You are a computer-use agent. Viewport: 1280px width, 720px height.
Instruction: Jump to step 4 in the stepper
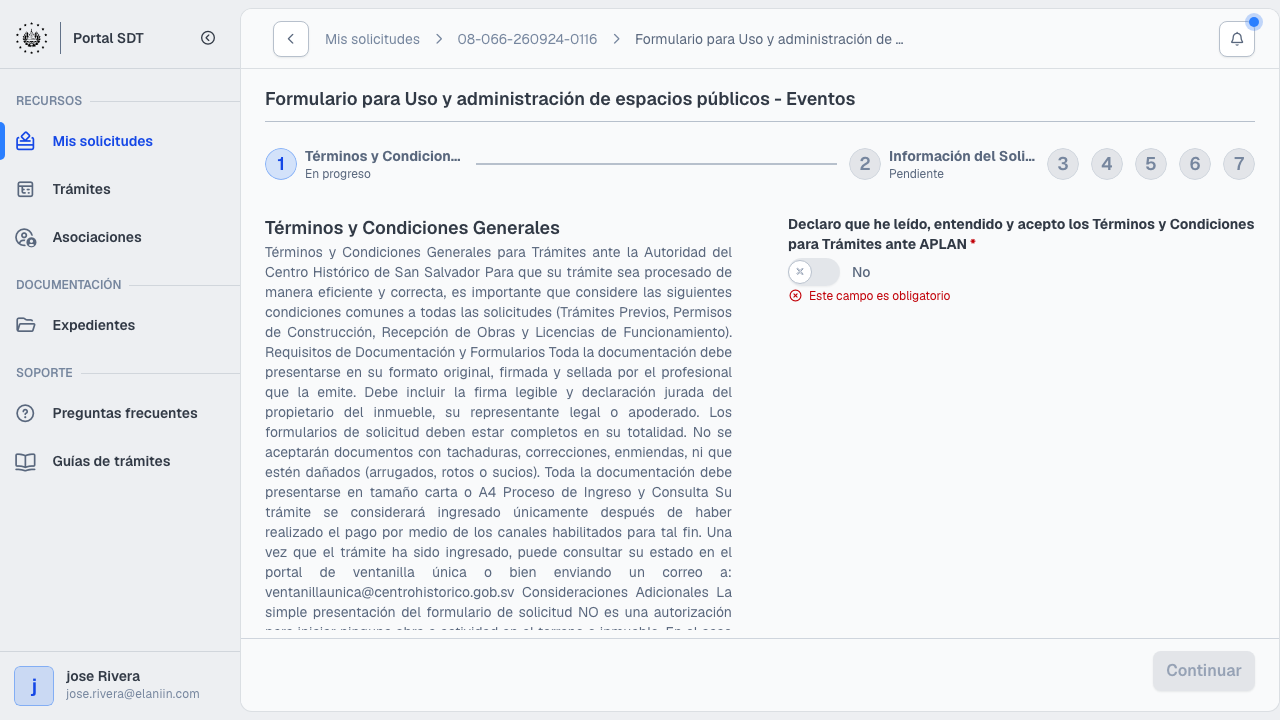[1107, 164]
